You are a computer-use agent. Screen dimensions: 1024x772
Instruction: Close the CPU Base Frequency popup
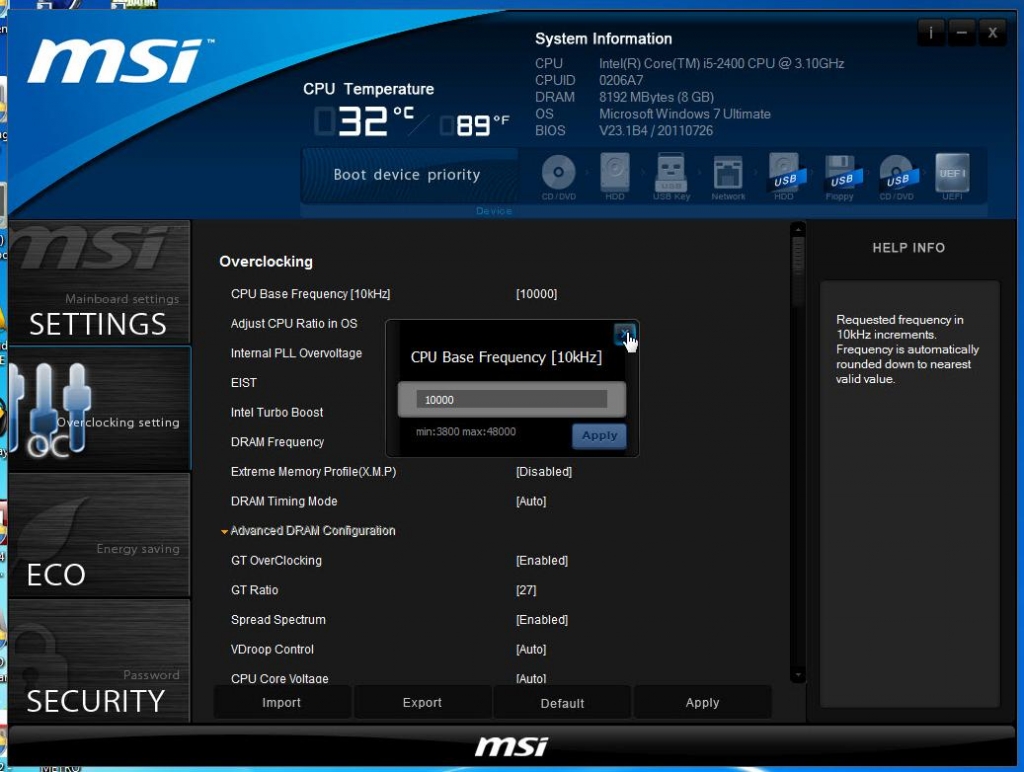pos(623,334)
